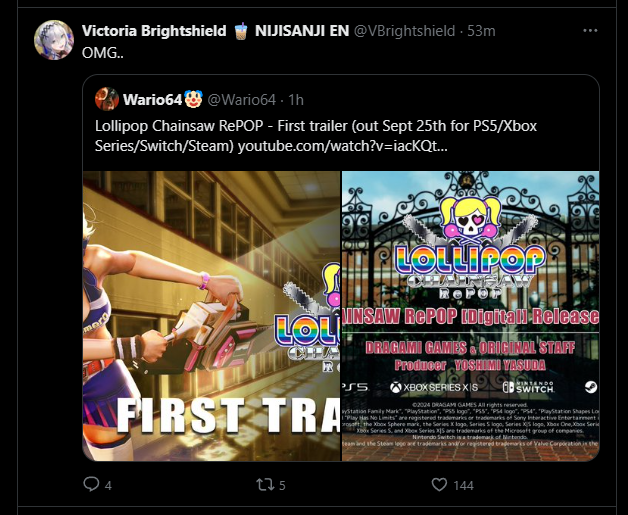
Task: Click the Wario64 display name
Action: click(x=153, y=100)
